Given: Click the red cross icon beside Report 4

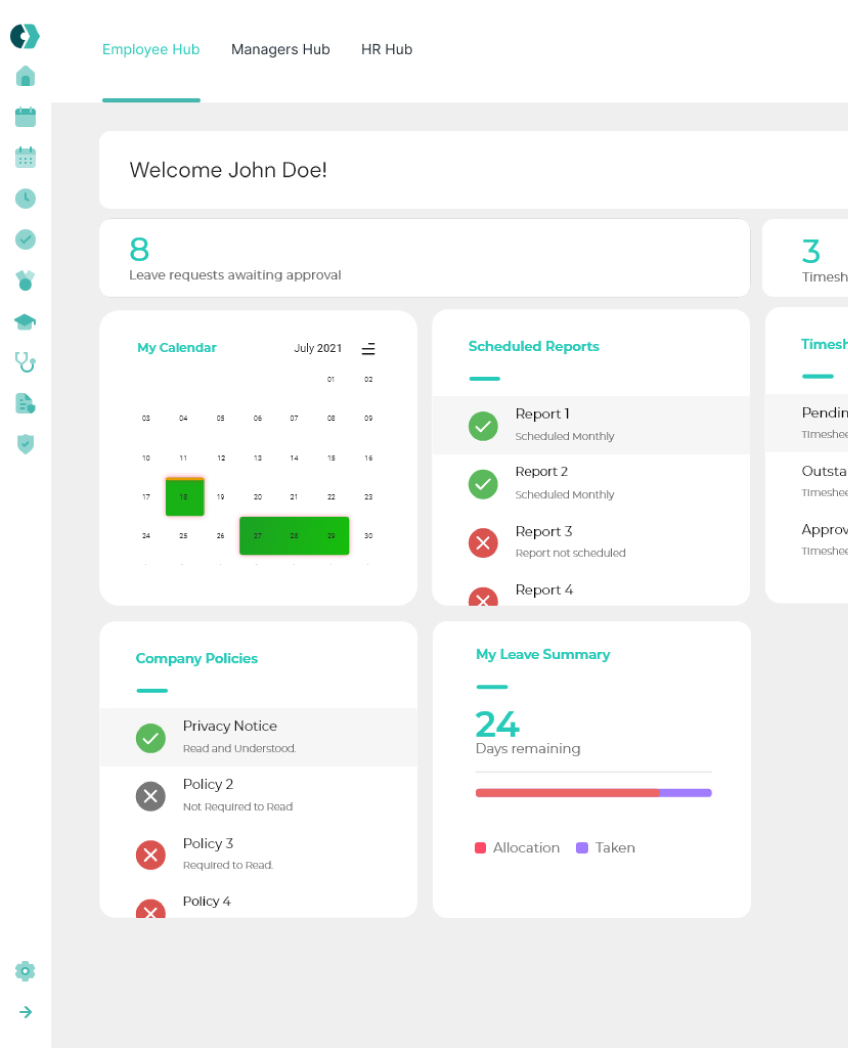Looking at the screenshot, I should coord(483,596).
